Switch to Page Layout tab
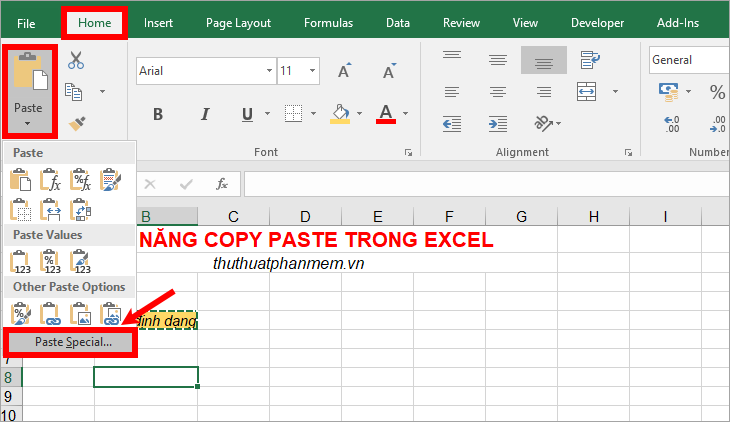 point(238,23)
